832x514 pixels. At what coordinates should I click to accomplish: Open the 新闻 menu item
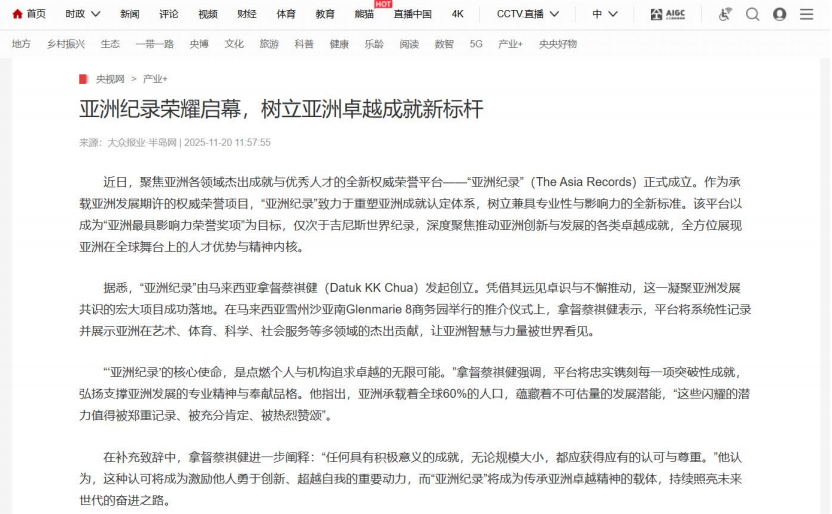coord(130,14)
